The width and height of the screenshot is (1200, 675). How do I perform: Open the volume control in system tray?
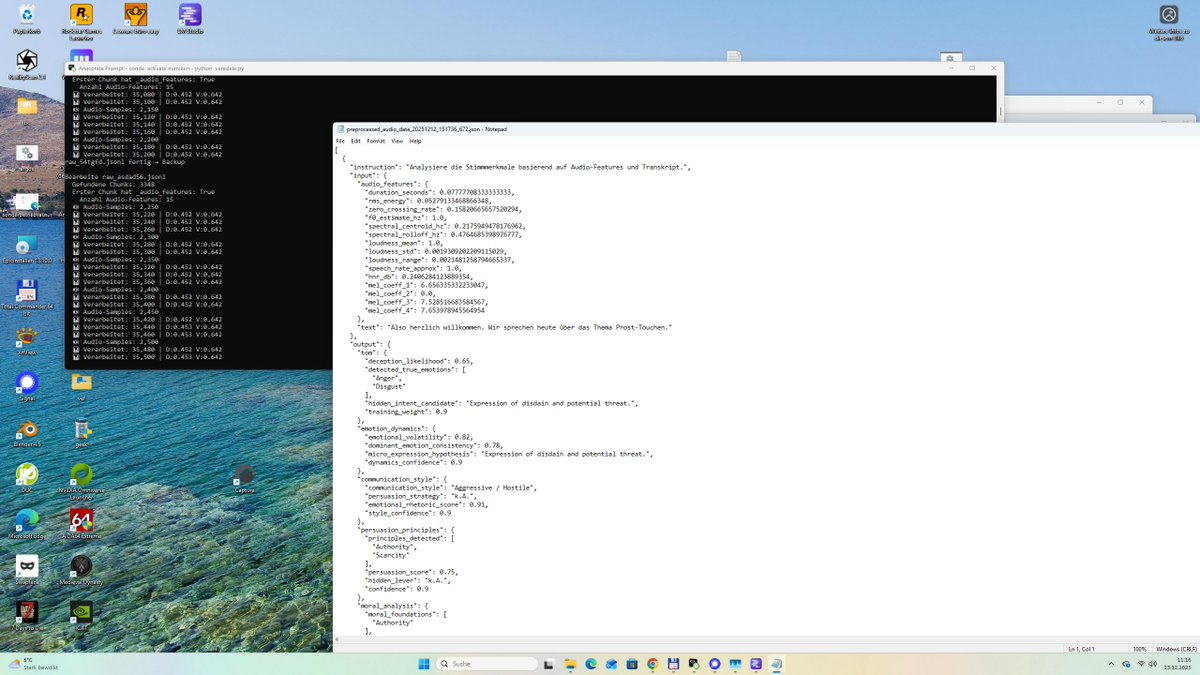click(x=1155, y=664)
